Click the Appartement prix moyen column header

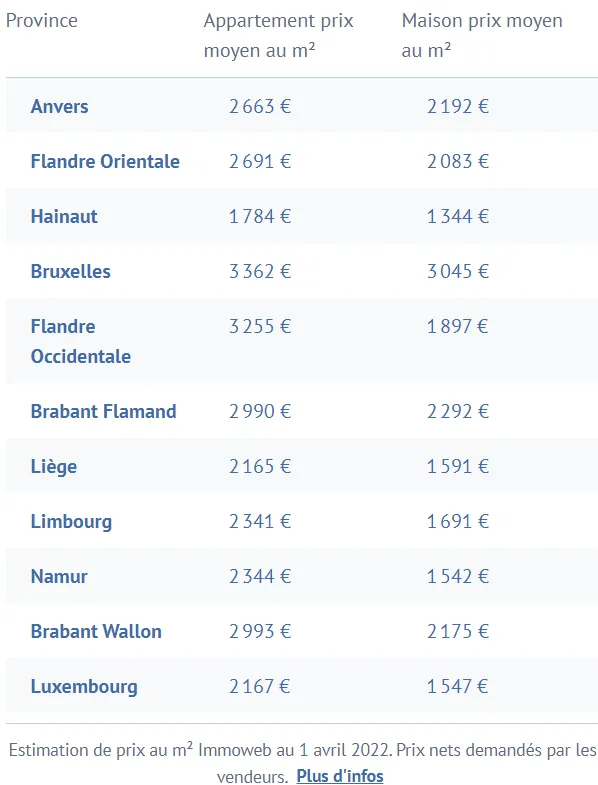pos(278,35)
